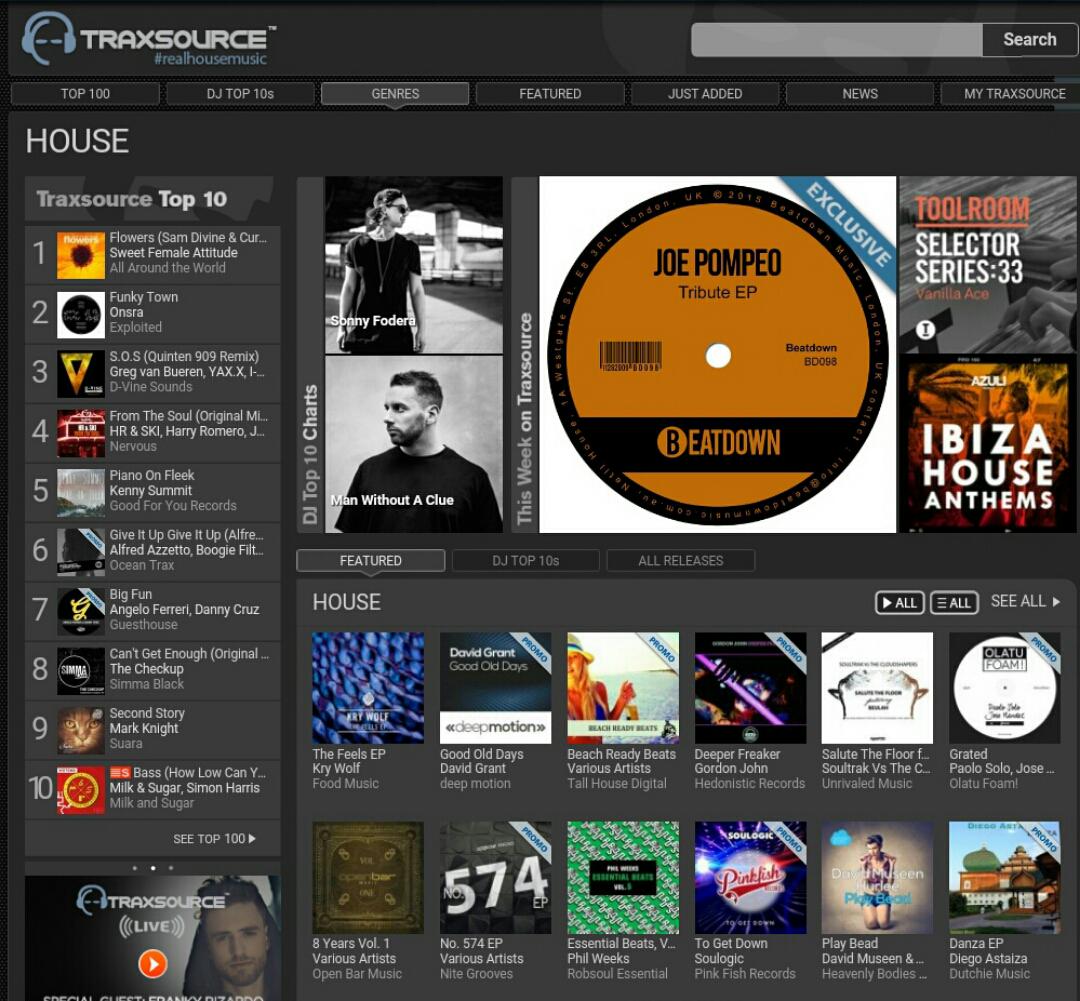Open Big Fun cover thumbnail
The image size is (1080, 1001).
coord(81,612)
